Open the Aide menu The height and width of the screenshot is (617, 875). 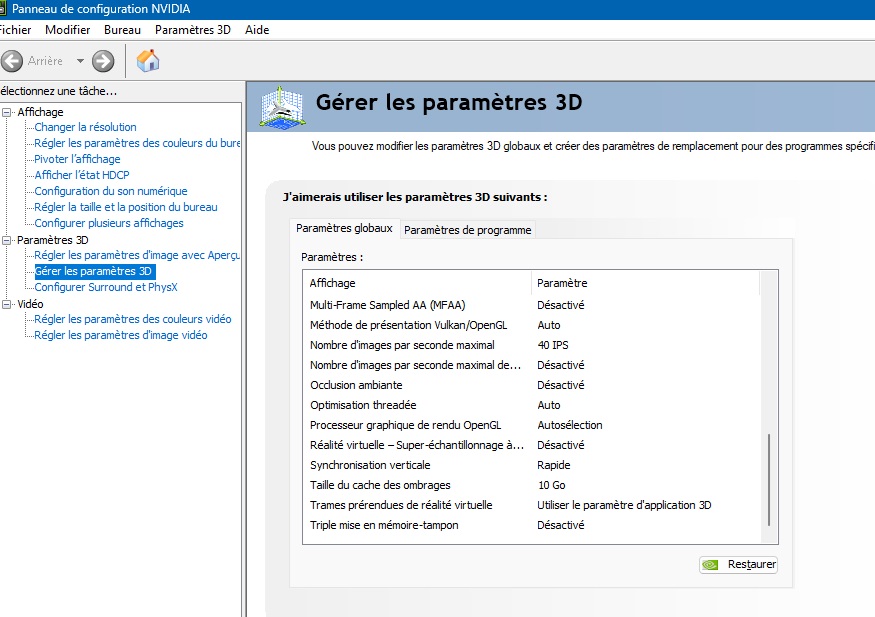click(x=257, y=30)
